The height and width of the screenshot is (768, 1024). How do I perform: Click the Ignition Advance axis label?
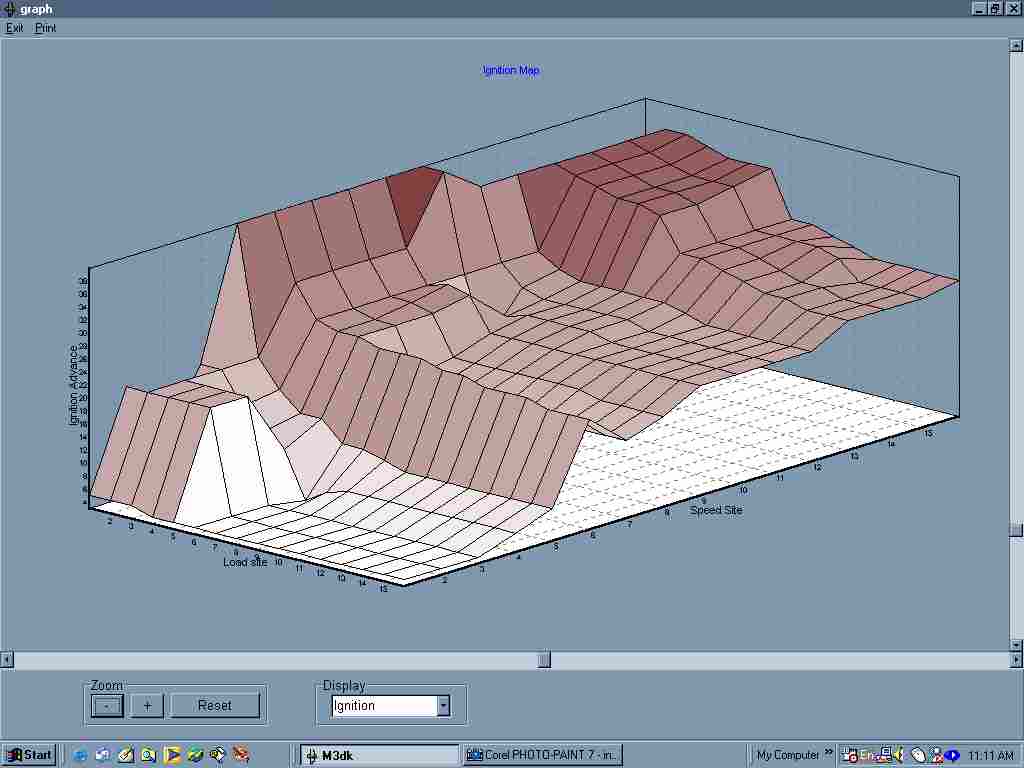pos(74,385)
